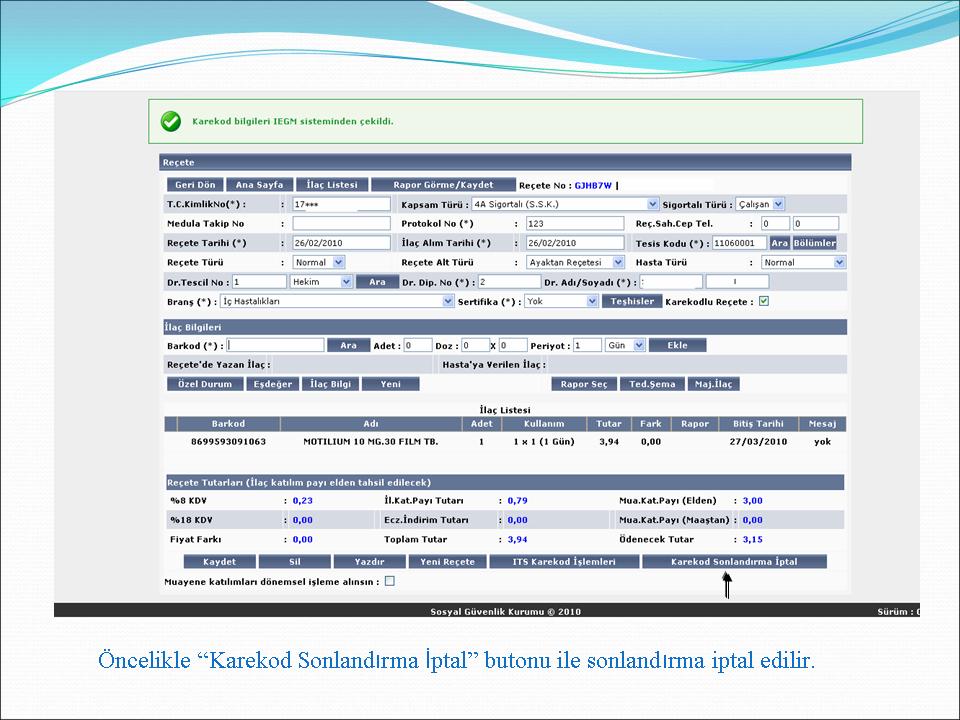Image resolution: width=960 pixels, height=720 pixels.
Task: Click the Geri Dön button
Action: 195,185
